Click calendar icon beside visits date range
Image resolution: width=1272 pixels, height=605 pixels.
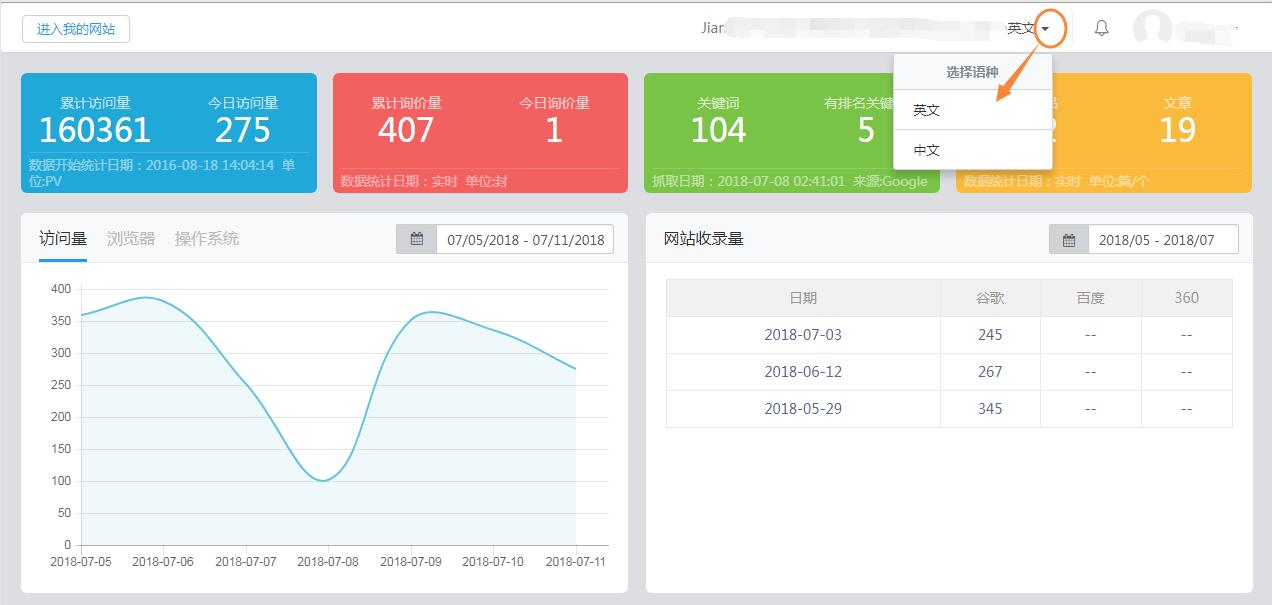click(417, 240)
